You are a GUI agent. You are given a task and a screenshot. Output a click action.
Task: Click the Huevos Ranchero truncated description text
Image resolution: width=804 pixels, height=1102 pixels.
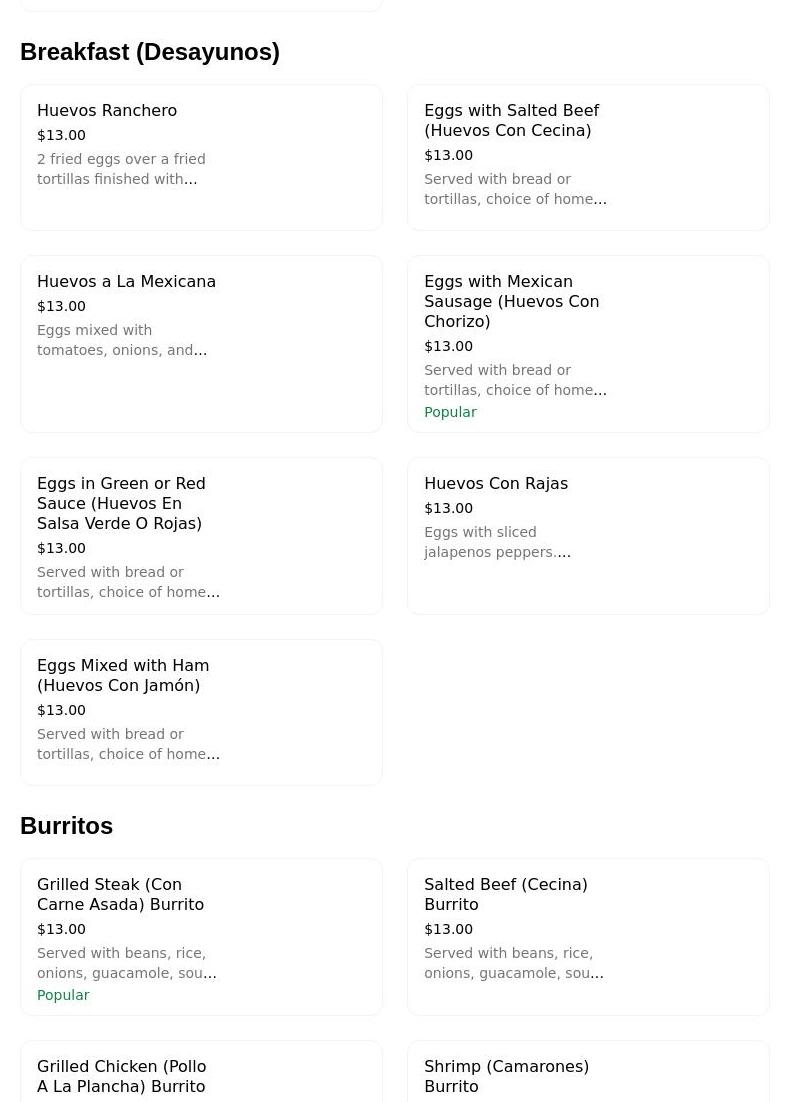(x=121, y=169)
